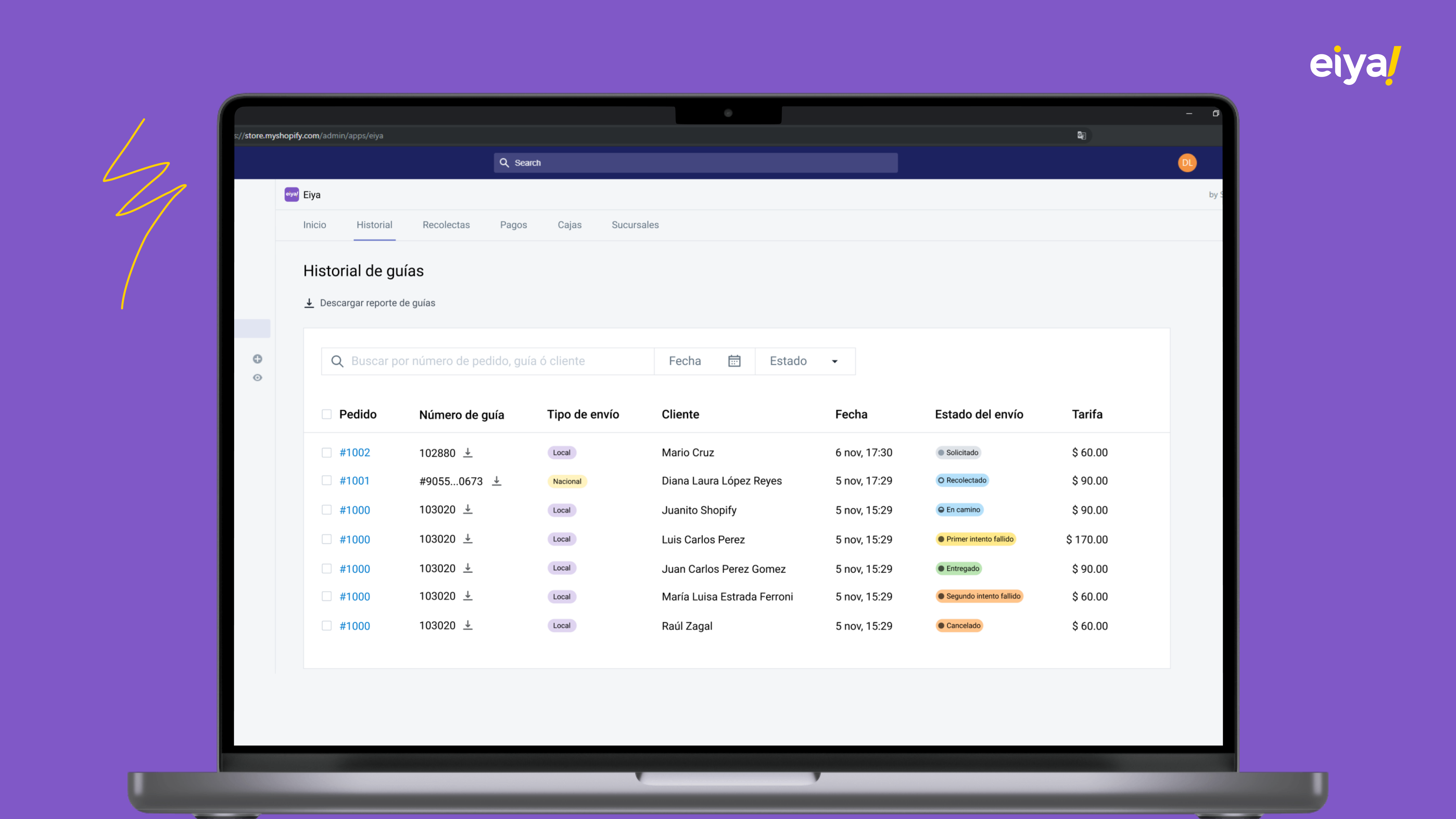Select checkbox in María Luisa Estrada Ferroni row
This screenshot has height=819, width=1456.
pyautogui.click(x=327, y=596)
